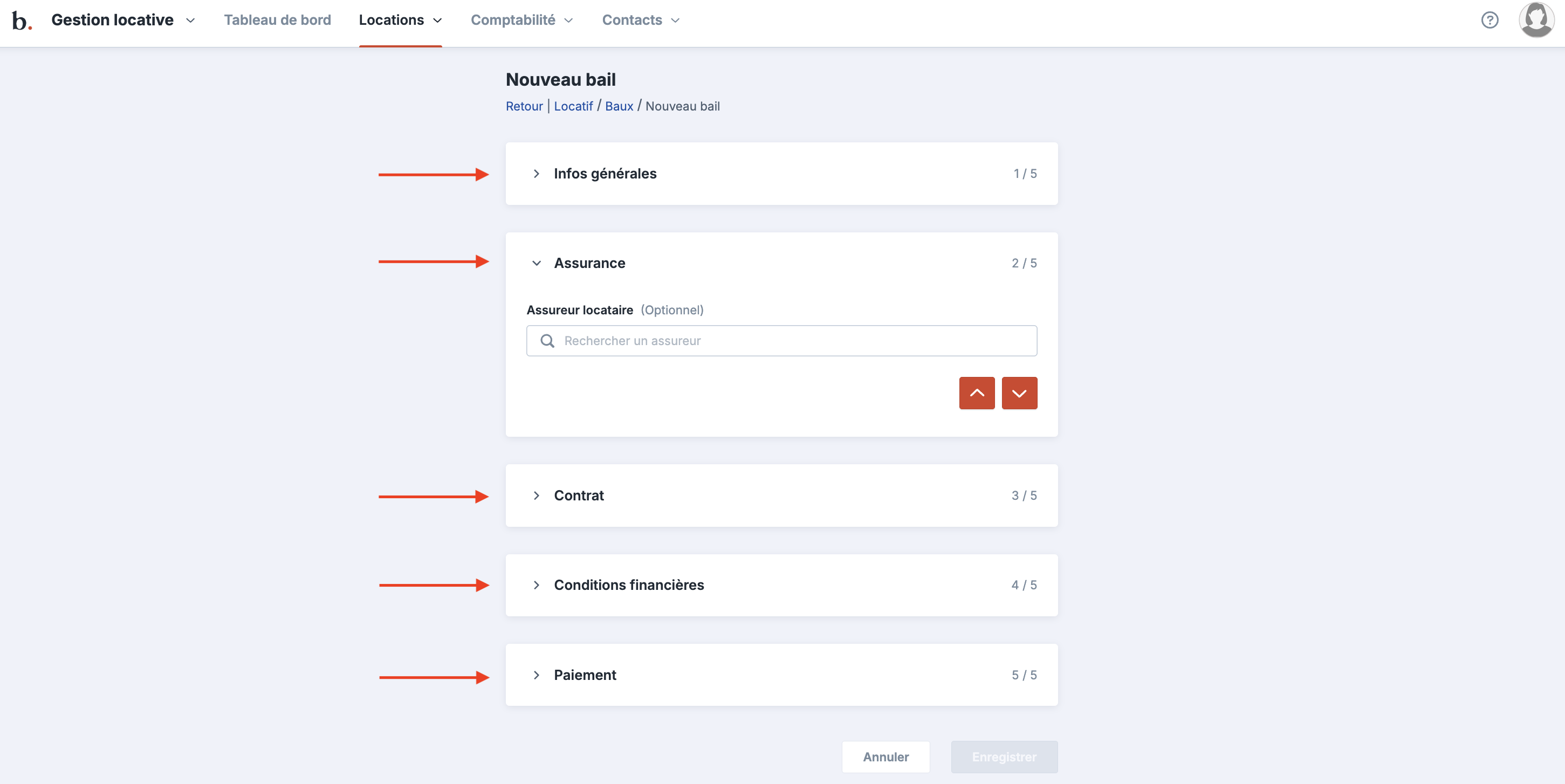Viewport: 1565px width, 784px height.
Task: Open the Locations menu
Action: (x=400, y=20)
